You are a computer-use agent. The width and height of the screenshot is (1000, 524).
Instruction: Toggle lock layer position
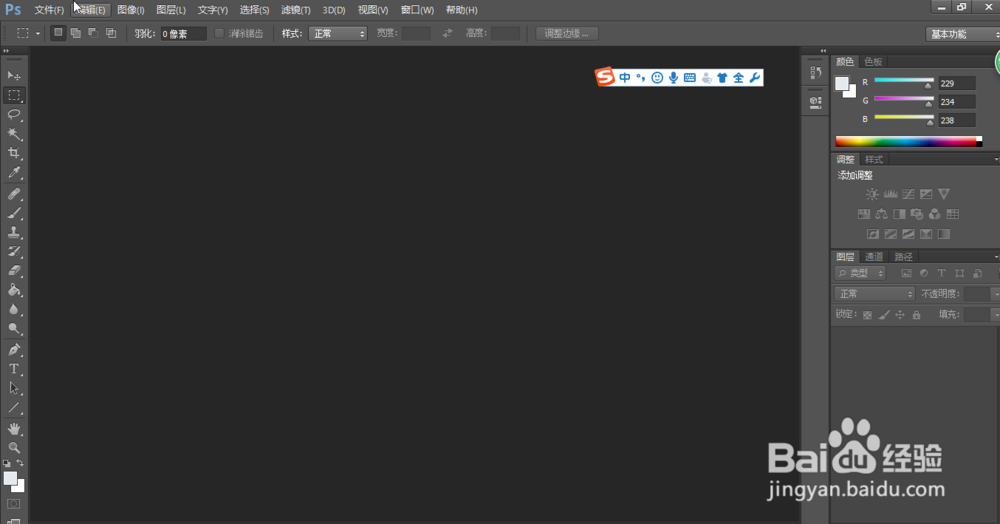tap(900, 315)
